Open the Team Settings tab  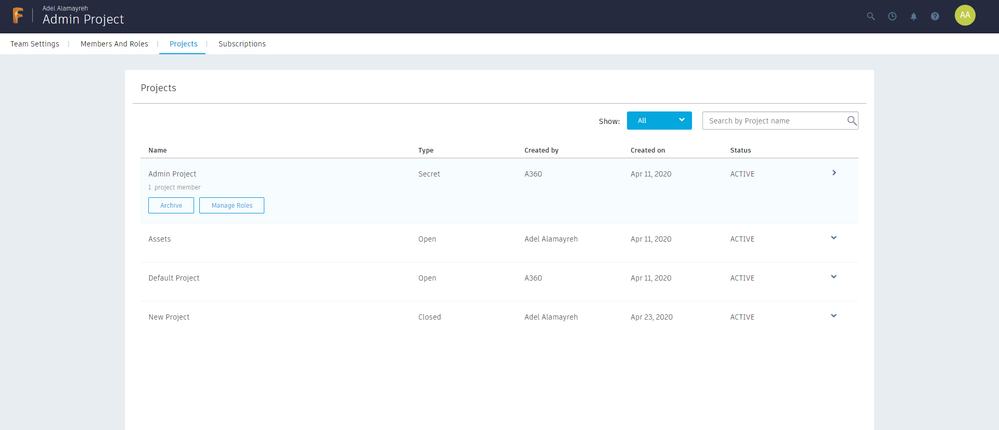click(x=35, y=44)
